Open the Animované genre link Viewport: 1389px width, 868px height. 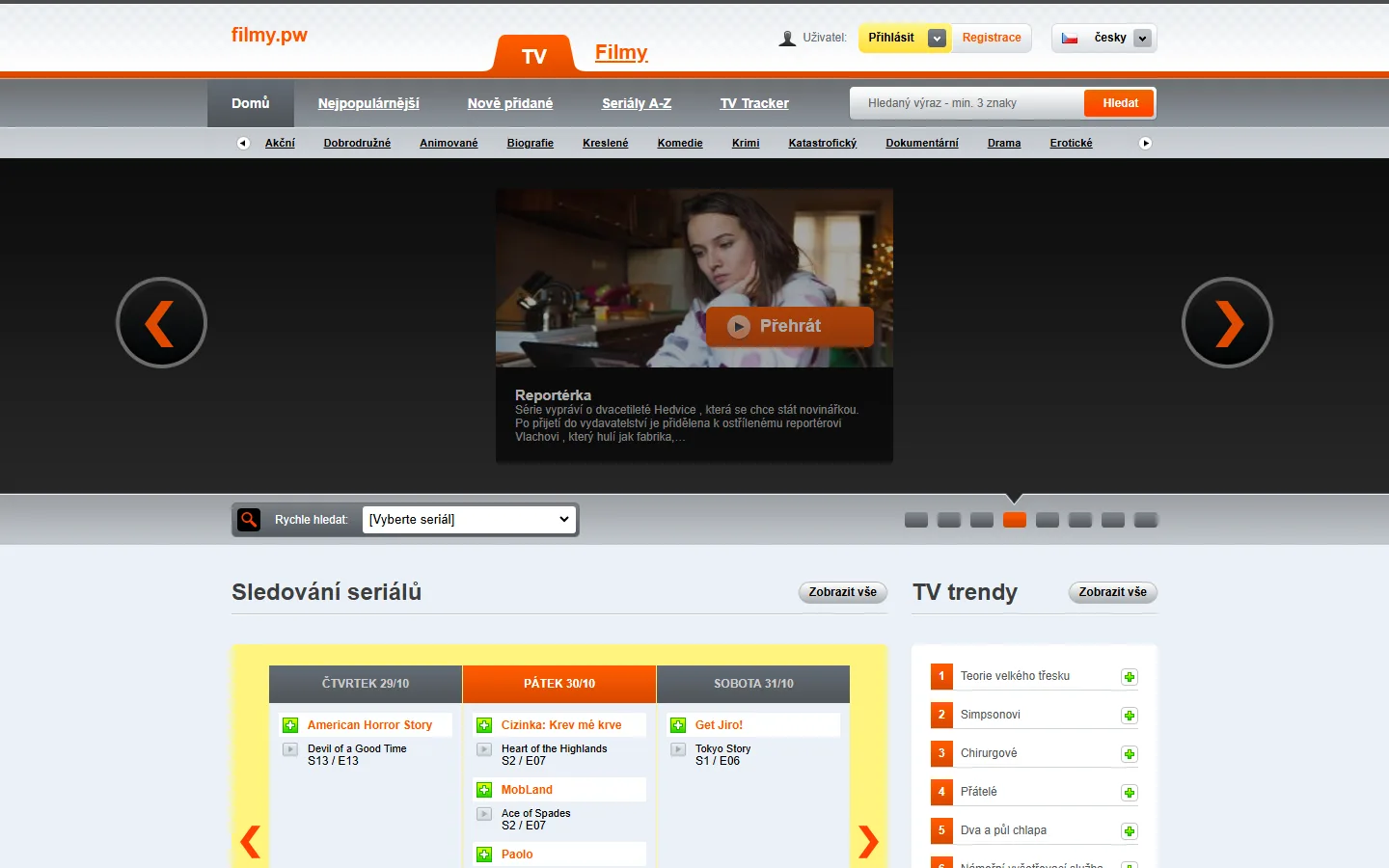coord(449,143)
